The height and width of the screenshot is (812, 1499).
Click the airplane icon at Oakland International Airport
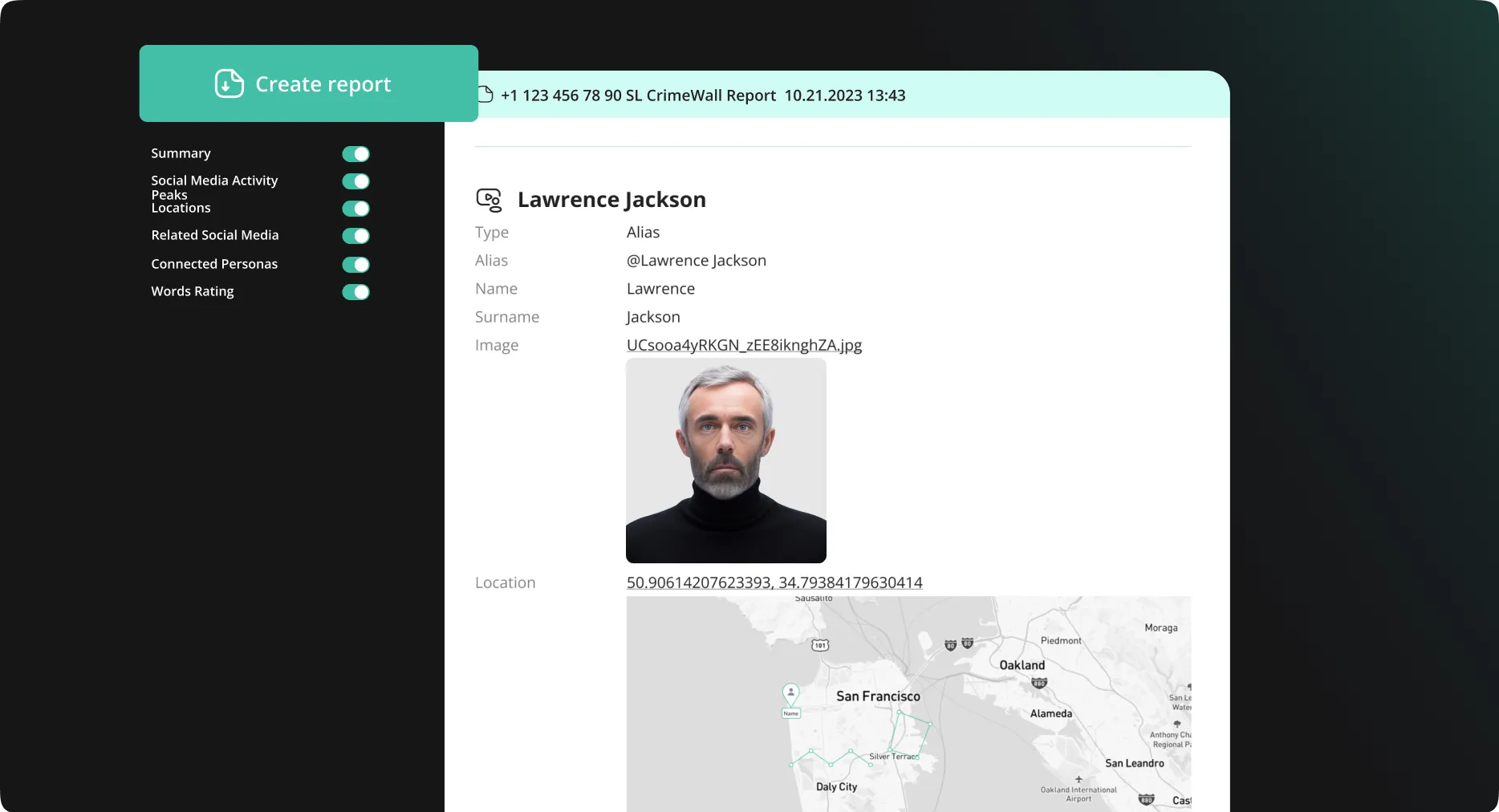pyautogui.click(x=1079, y=779)
